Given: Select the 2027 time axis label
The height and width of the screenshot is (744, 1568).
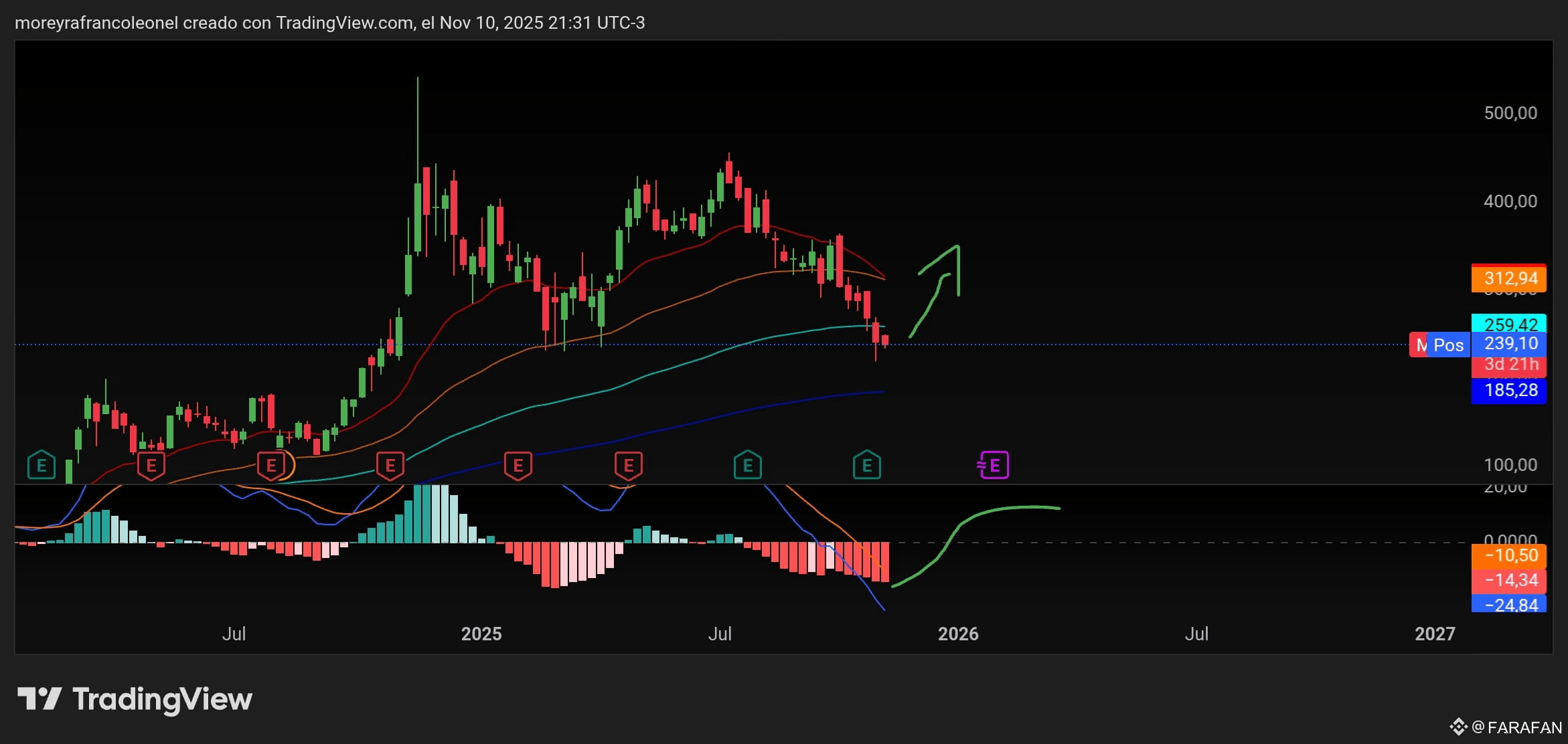Looking at the screenshot, I should (1435, 634).
